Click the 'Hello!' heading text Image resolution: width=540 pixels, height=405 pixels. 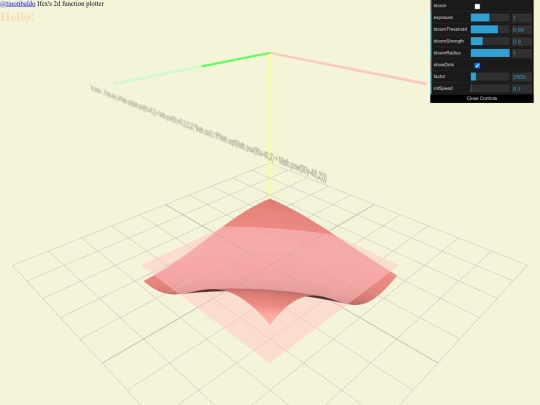[x=18, y=17]
